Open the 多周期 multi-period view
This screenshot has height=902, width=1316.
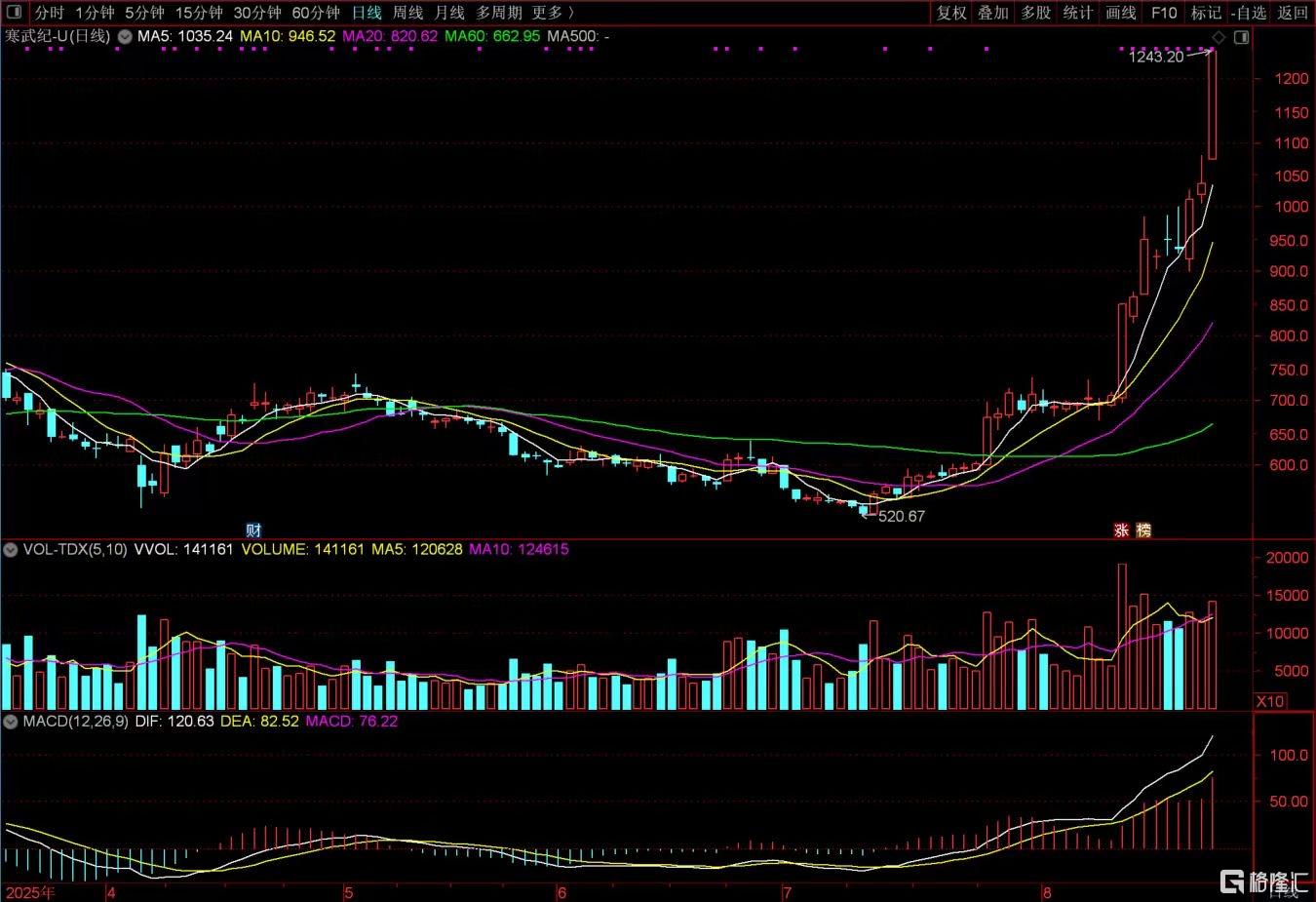(499, 13)
